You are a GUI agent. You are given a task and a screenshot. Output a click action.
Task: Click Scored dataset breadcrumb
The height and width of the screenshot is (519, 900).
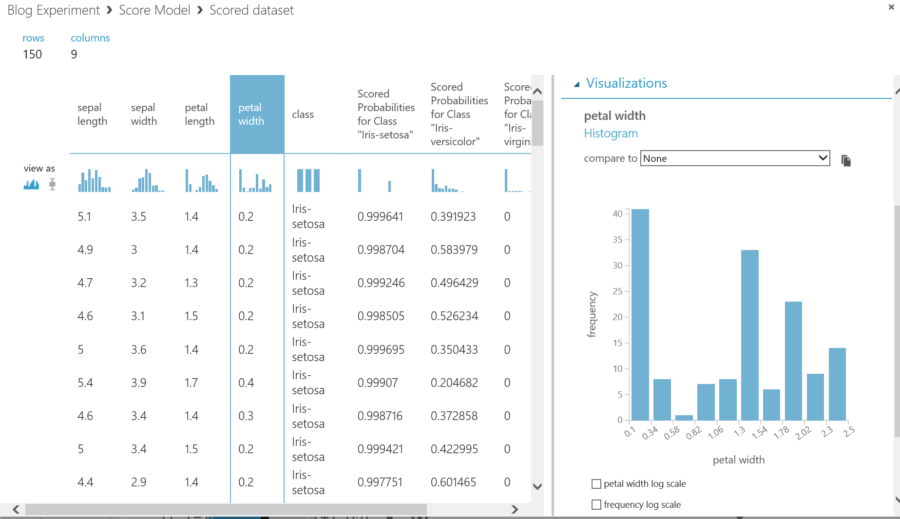[x=251, y=10]
